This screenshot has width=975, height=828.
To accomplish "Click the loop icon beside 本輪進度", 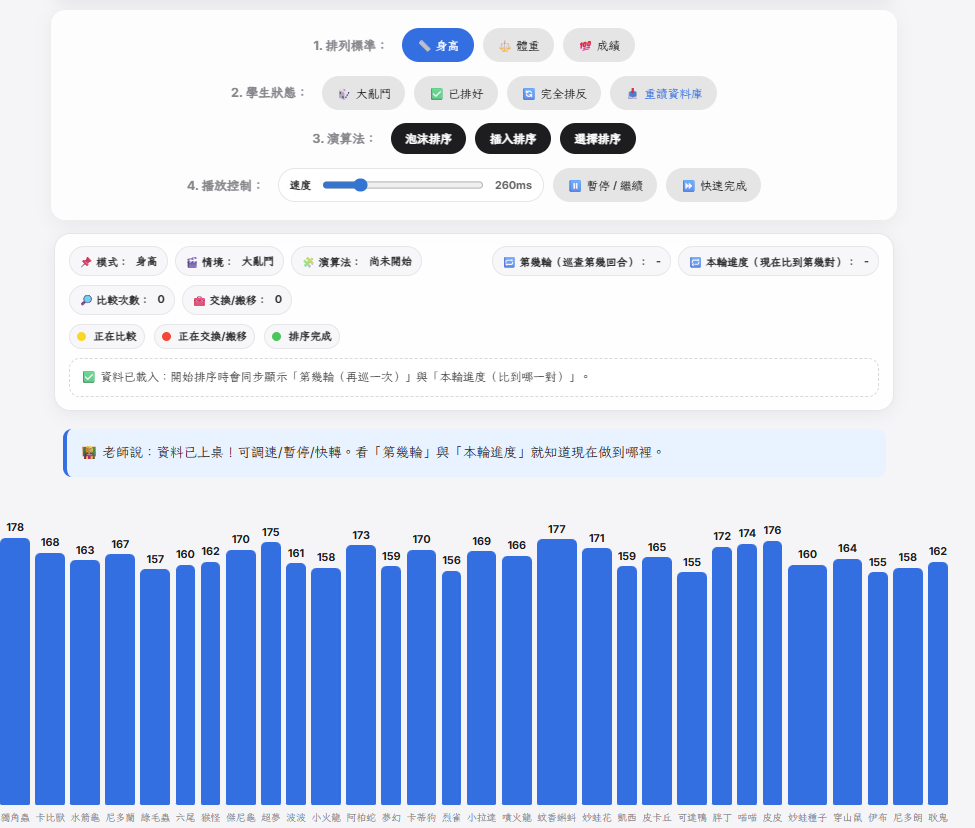I will click(x=695, y=262).
